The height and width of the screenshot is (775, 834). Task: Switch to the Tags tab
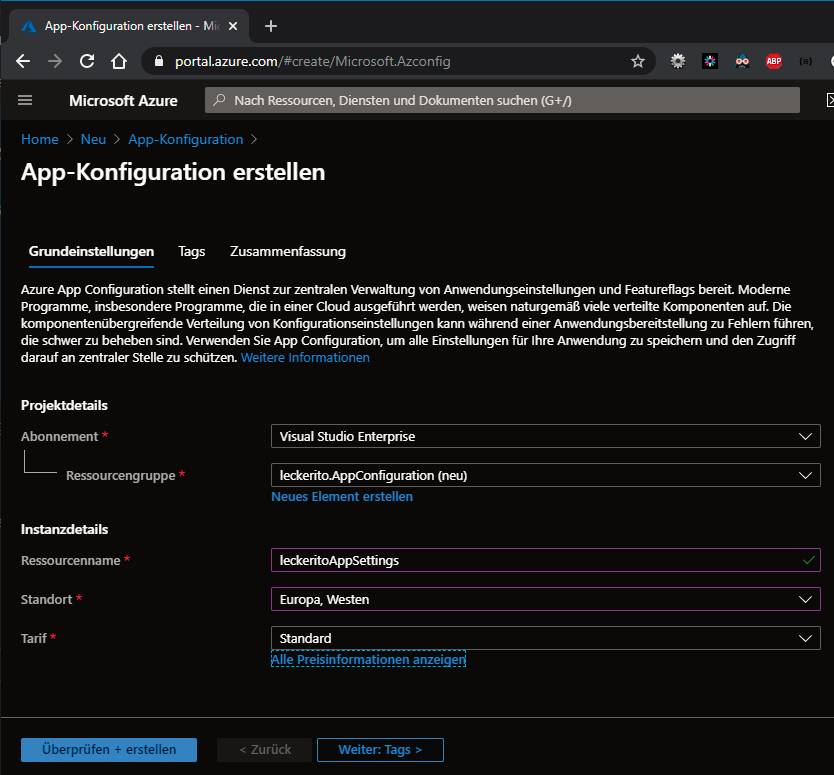pos(191,252)
